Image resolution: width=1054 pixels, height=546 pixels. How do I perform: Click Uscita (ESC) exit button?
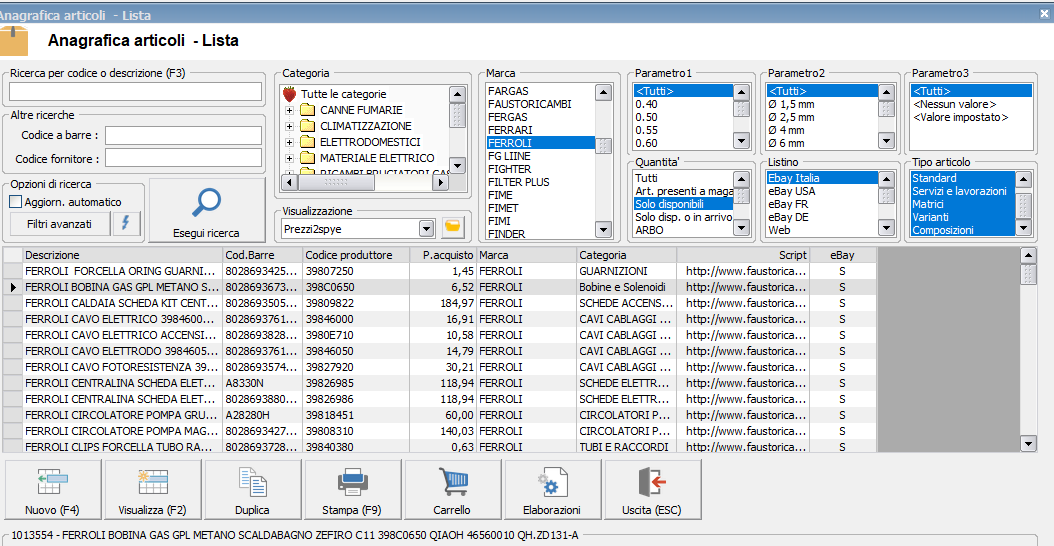coord(652,491)
